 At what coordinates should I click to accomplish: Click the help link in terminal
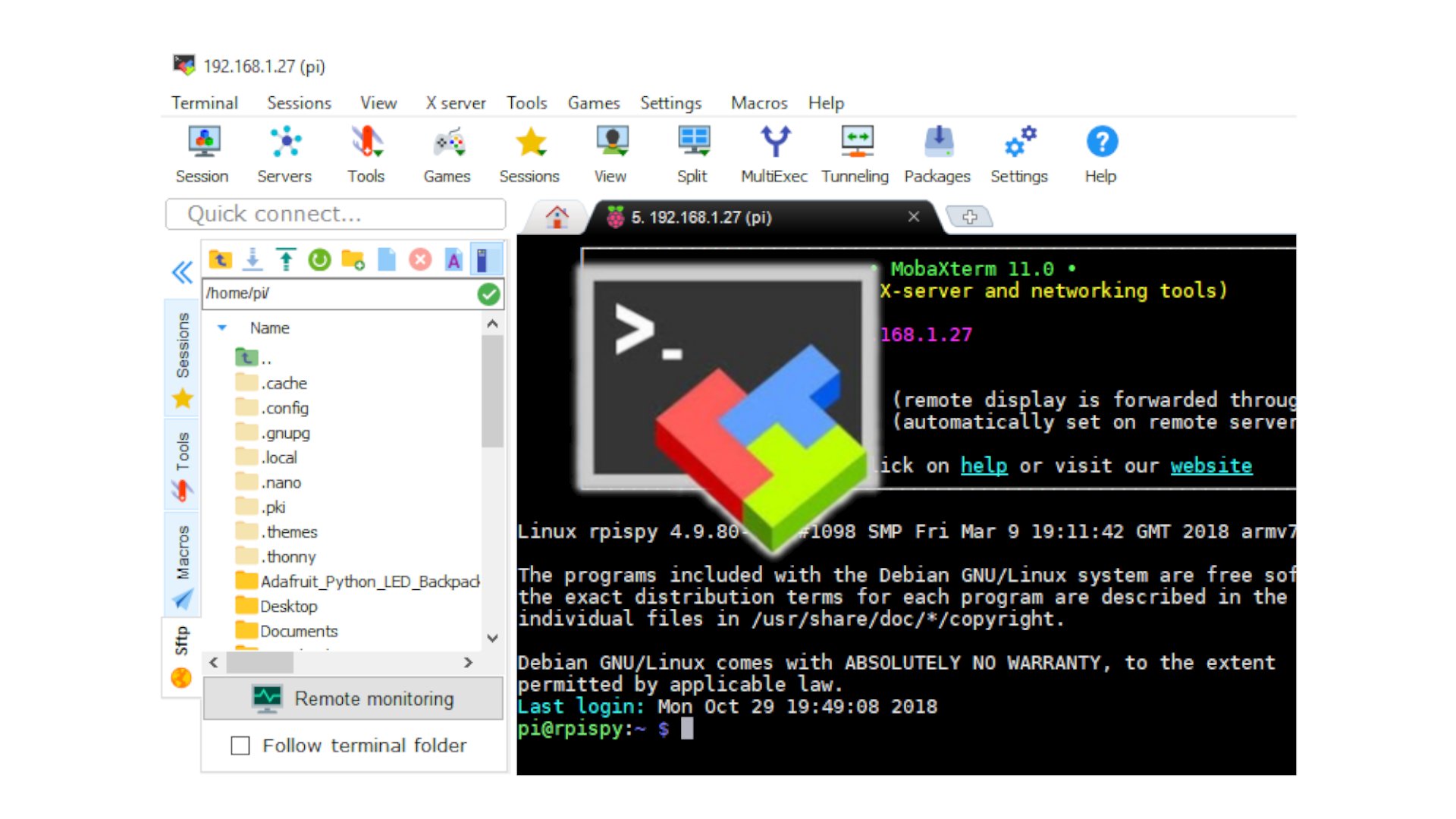pyautogui.click(x=981, y=465)
